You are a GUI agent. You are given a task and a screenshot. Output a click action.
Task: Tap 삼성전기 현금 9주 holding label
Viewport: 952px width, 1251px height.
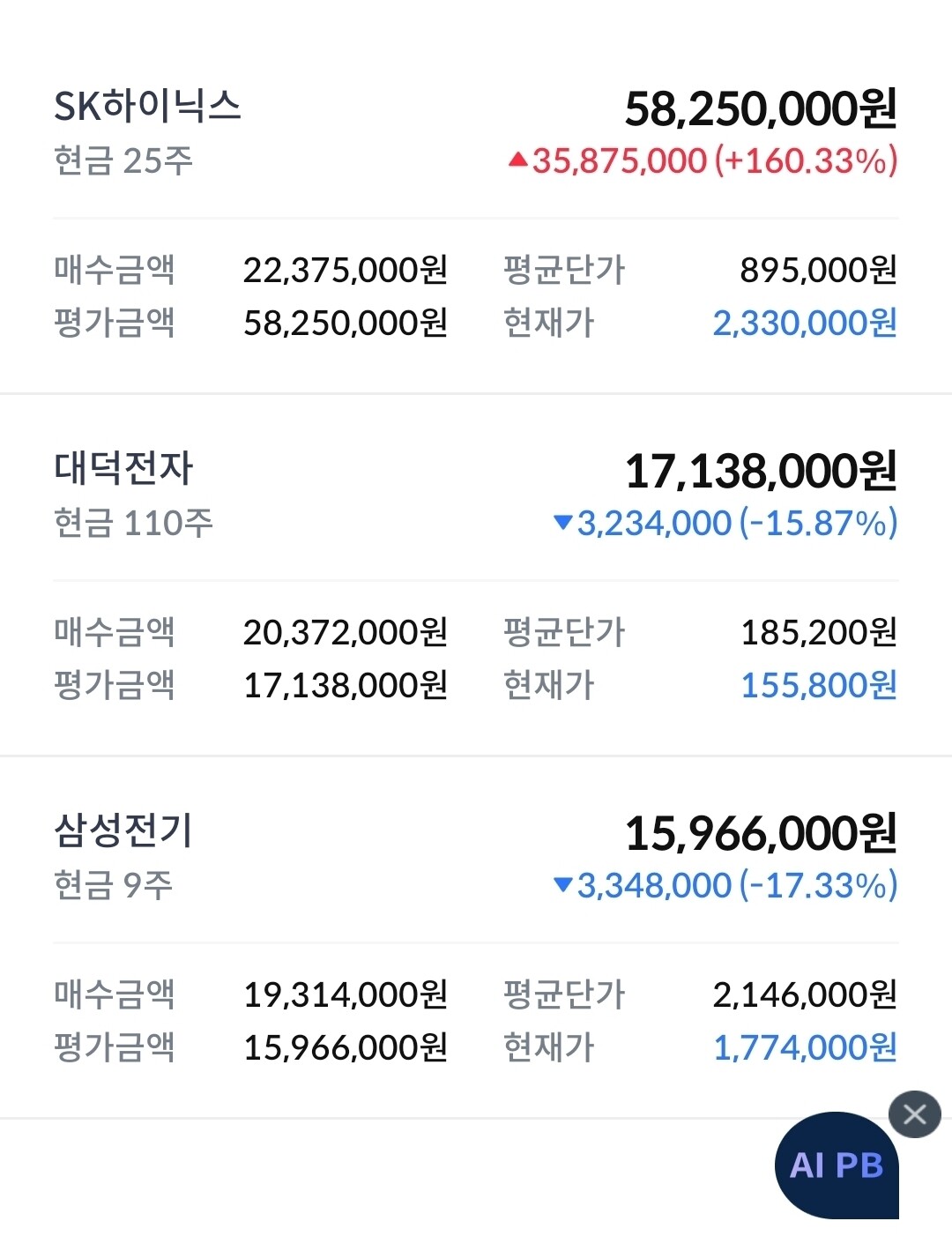point(114,885)
